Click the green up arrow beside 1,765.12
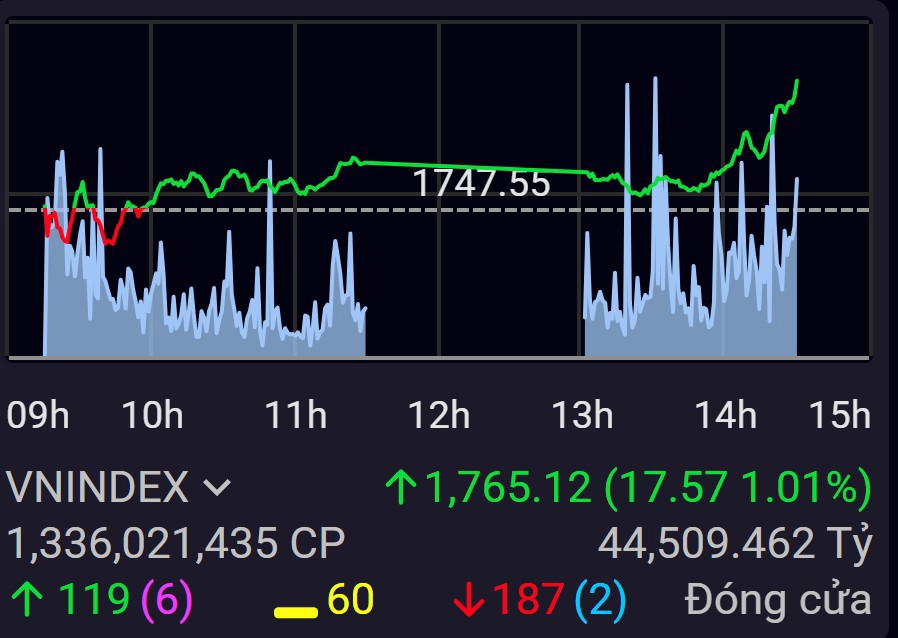The height and width of the screenshot is (638, 898). click(x=401, y=488)
